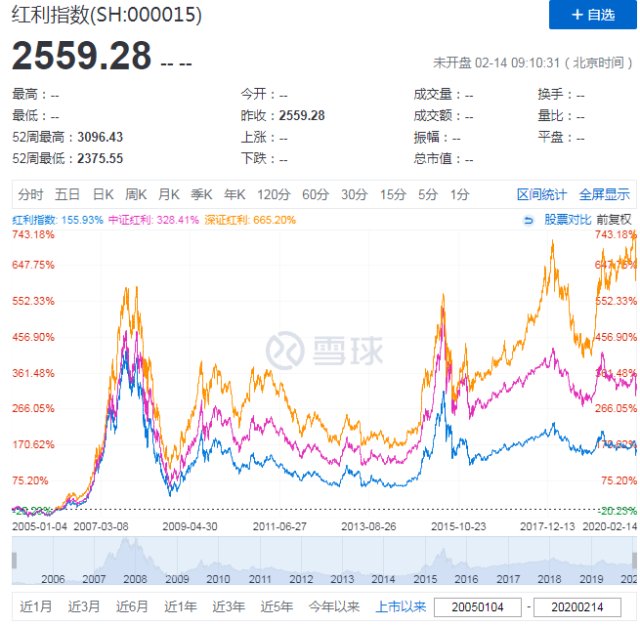Click the 2015-10-23 axis date label
The width and height of the screenshot is (640, 625).
[x=459, y=526]
